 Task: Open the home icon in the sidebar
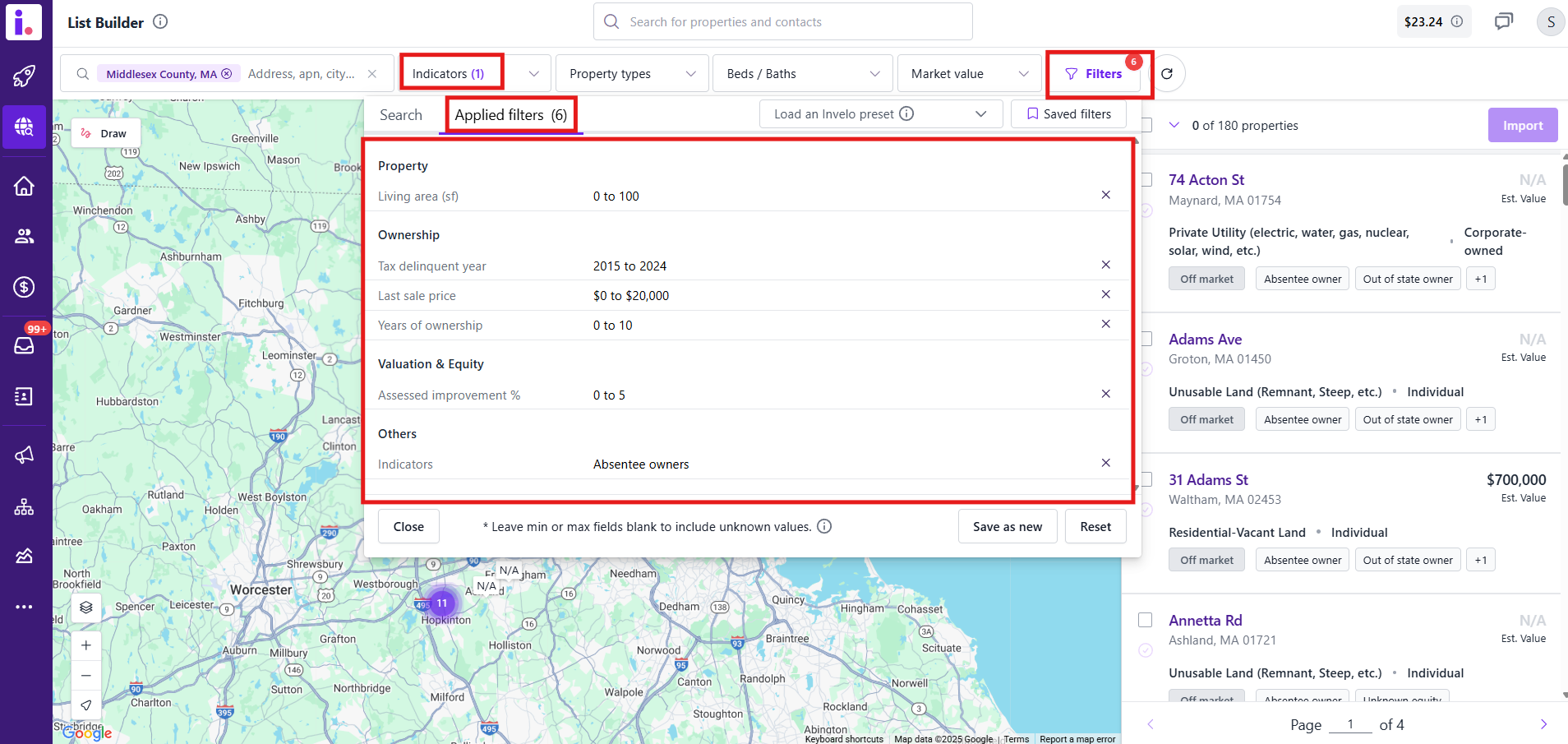(24, 186)
